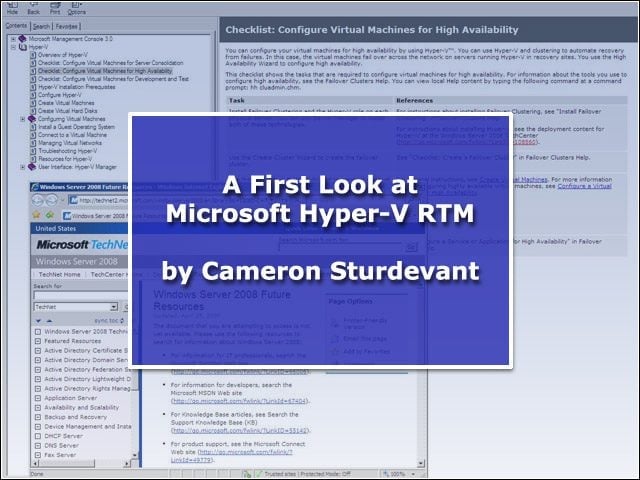Click the Internet Explorer title bar icon
Screen dimensions: 640x480
[35, 187]
